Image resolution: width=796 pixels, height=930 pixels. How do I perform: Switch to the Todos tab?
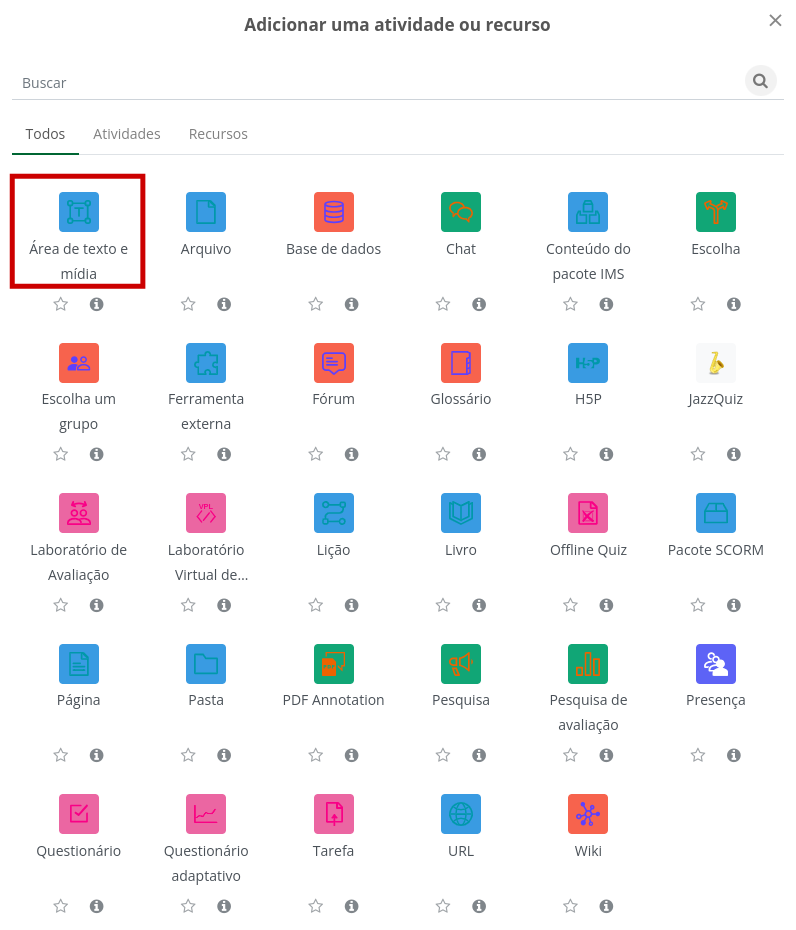point(45,134)
